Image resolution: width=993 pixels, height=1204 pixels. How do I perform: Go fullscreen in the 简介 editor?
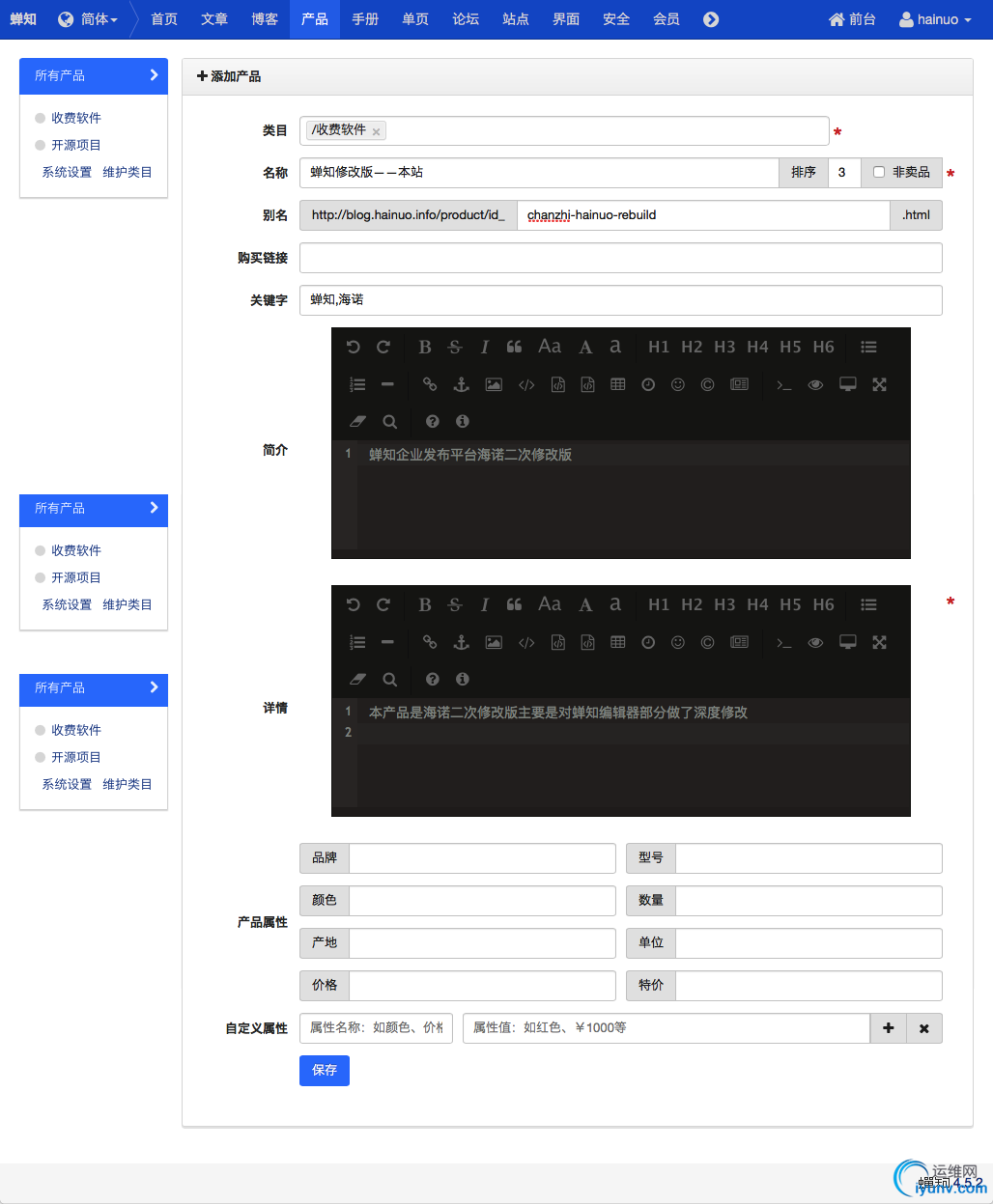(x=879, y=384)
